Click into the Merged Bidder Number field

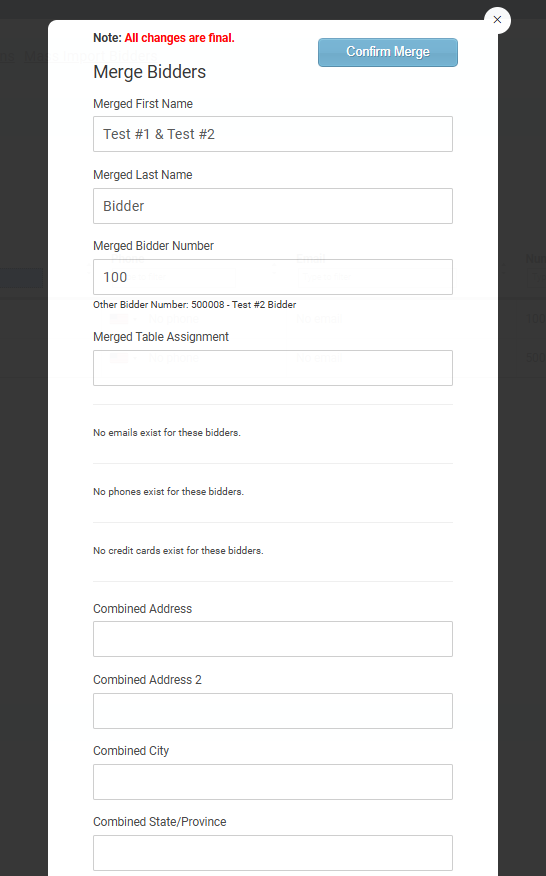click(x=273, y=277)
